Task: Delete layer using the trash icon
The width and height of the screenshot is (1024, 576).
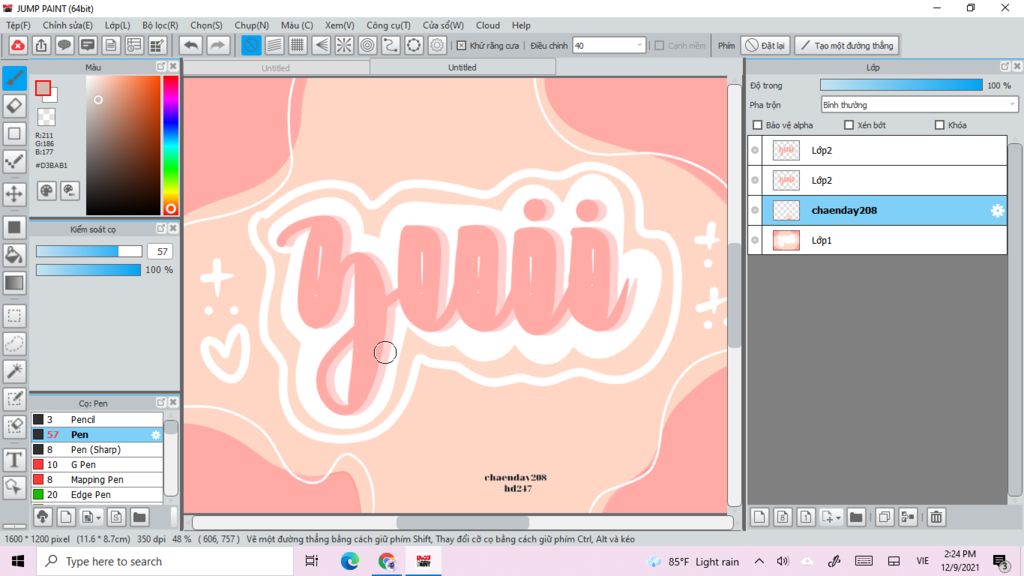Action: (x=936, y=517)
